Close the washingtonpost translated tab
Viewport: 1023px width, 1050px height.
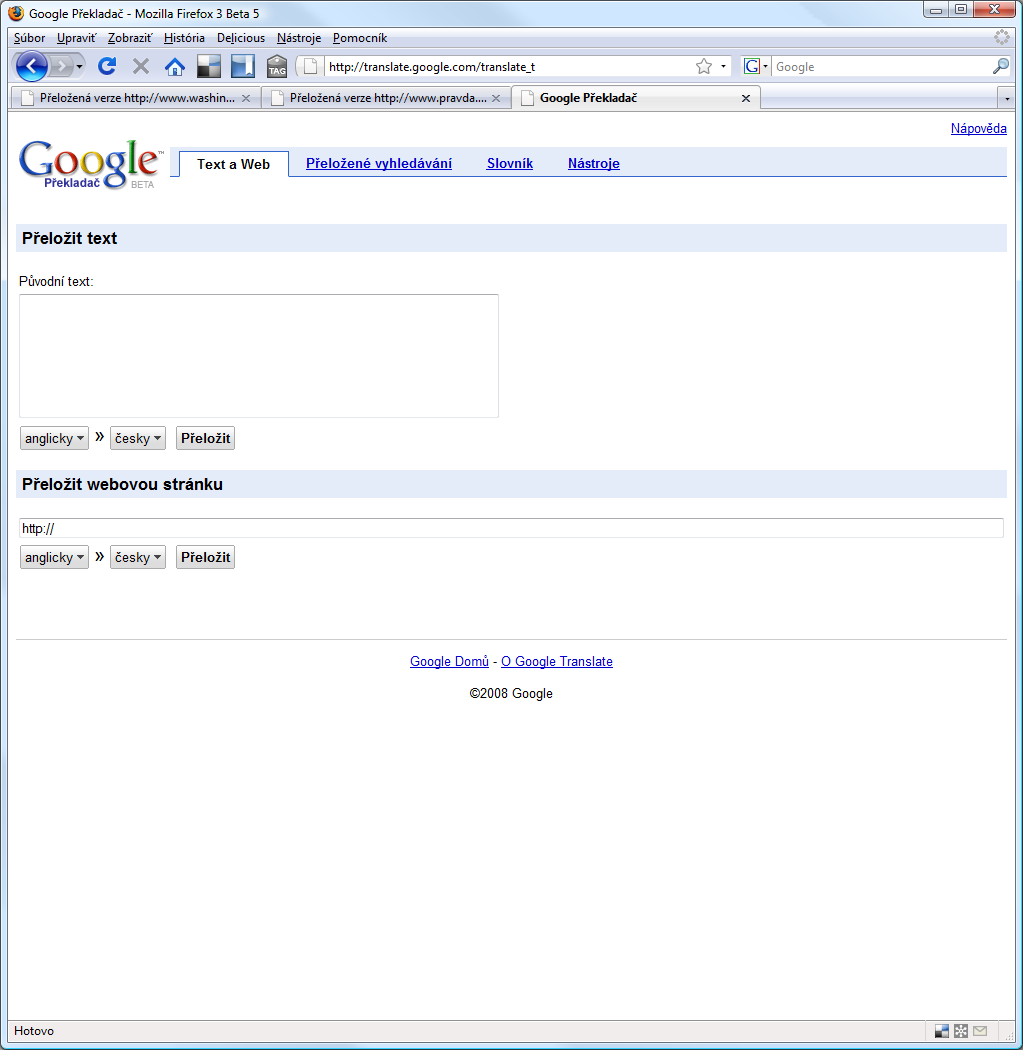(x=246, y=98)
